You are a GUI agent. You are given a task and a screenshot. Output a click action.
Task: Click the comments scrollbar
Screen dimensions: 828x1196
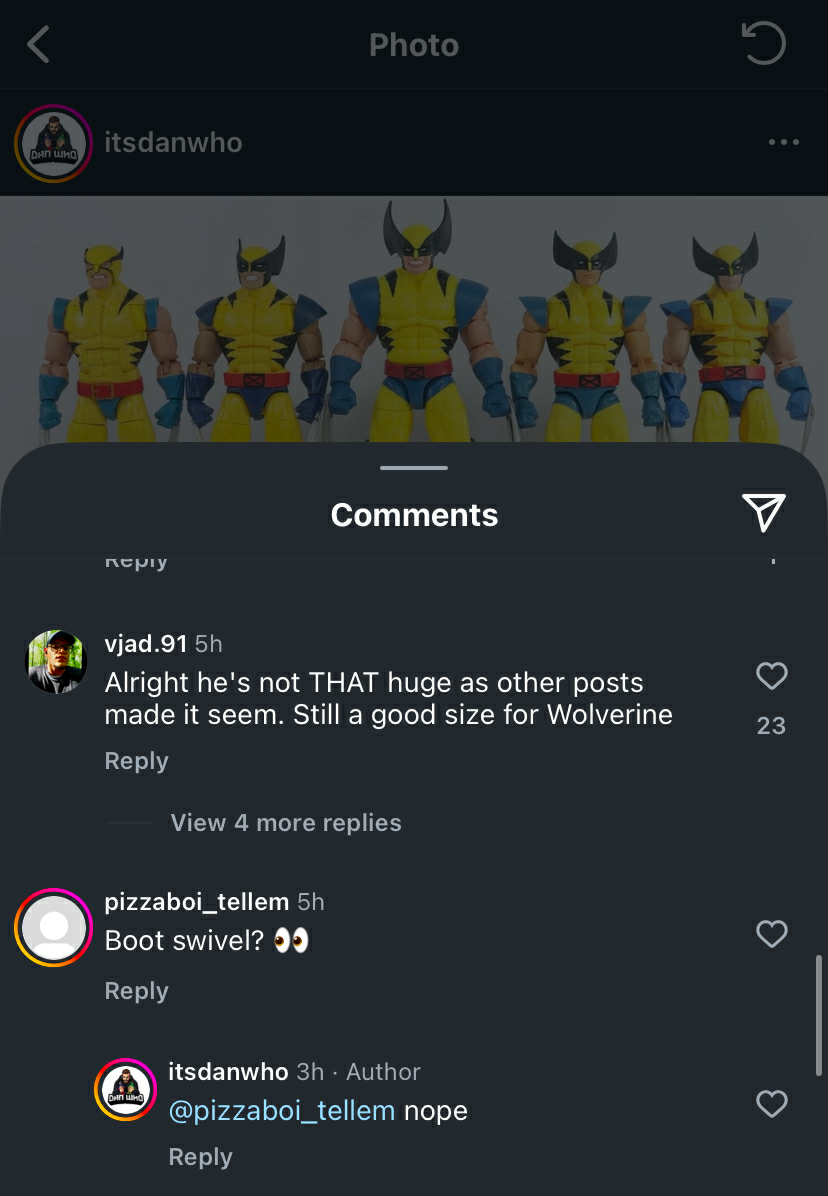pos(819,1015)
